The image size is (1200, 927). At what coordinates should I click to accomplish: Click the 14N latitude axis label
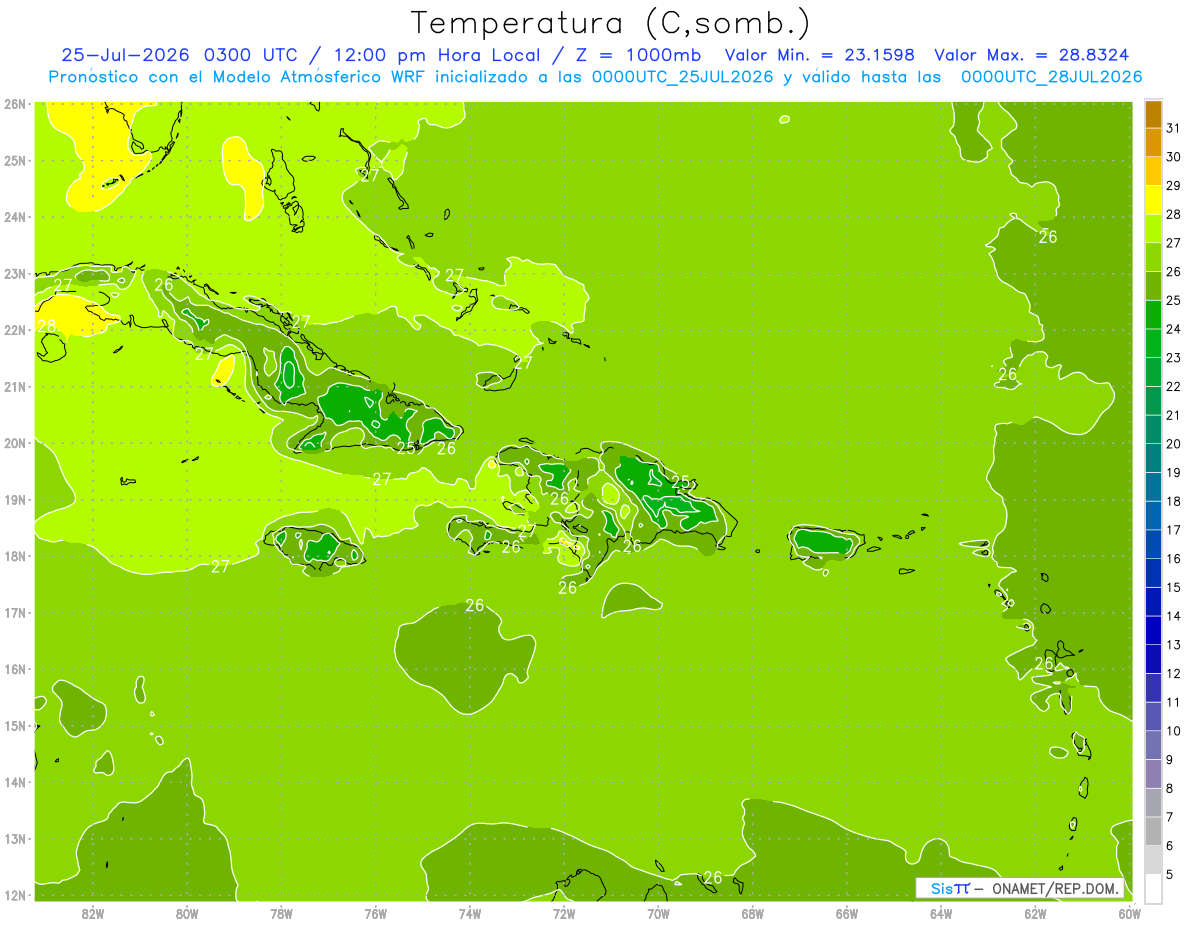tap(14, 782)
